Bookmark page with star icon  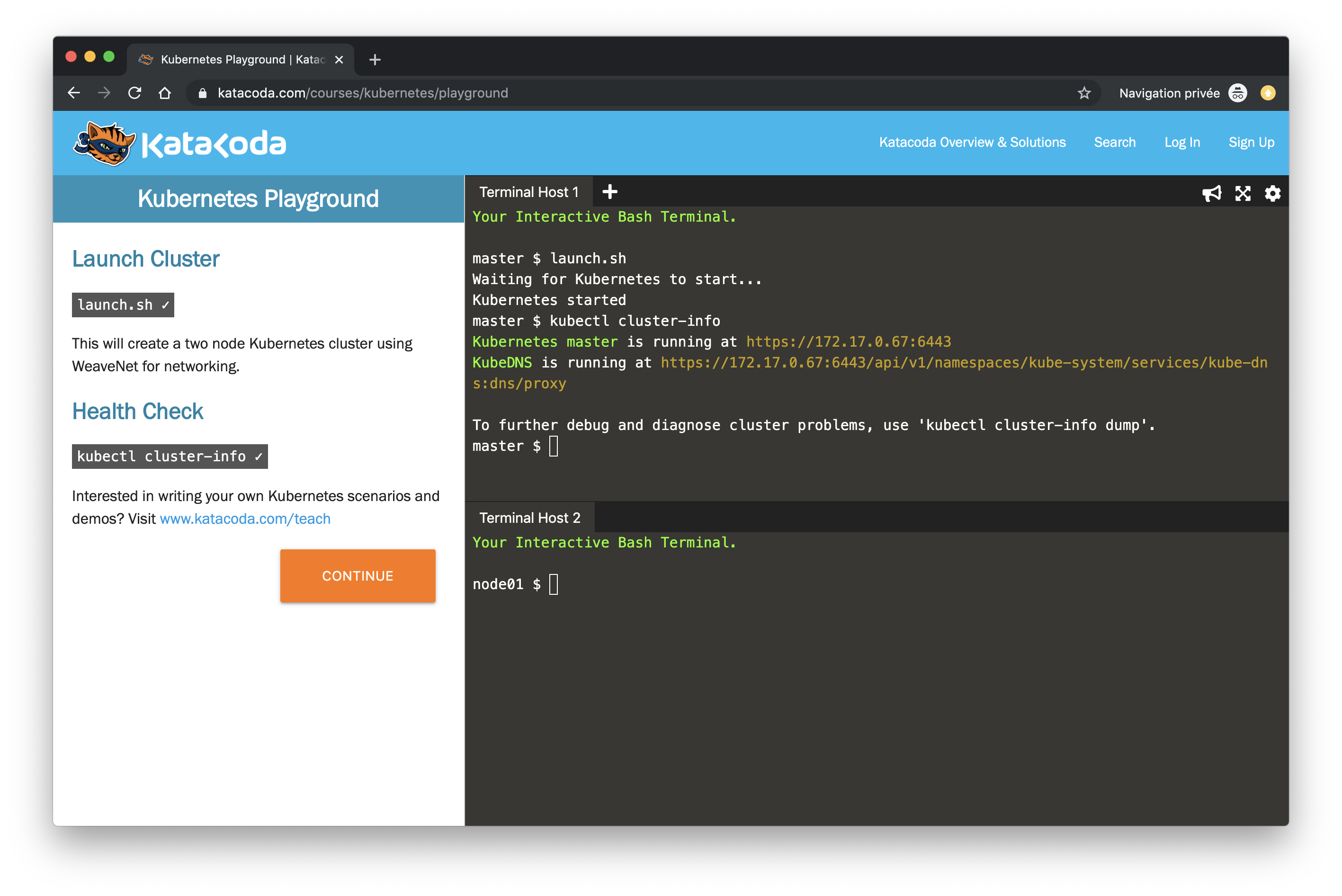1084,93
